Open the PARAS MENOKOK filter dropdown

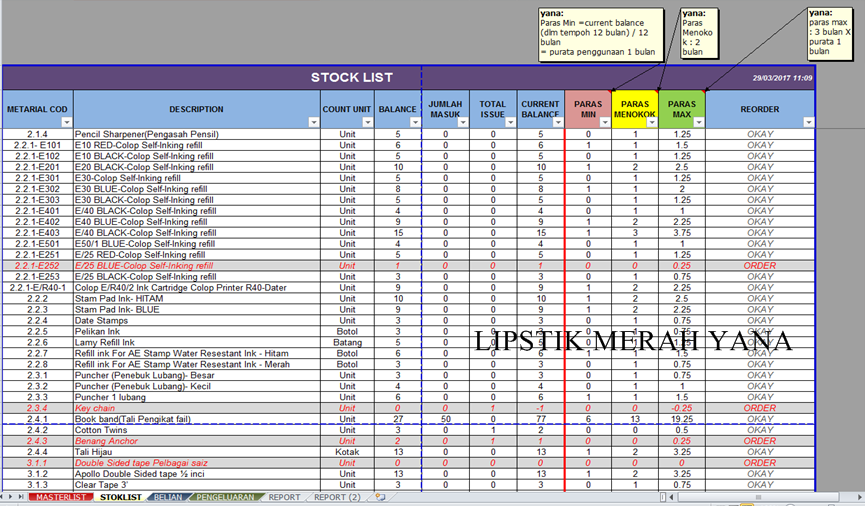[x=652, y=122]
